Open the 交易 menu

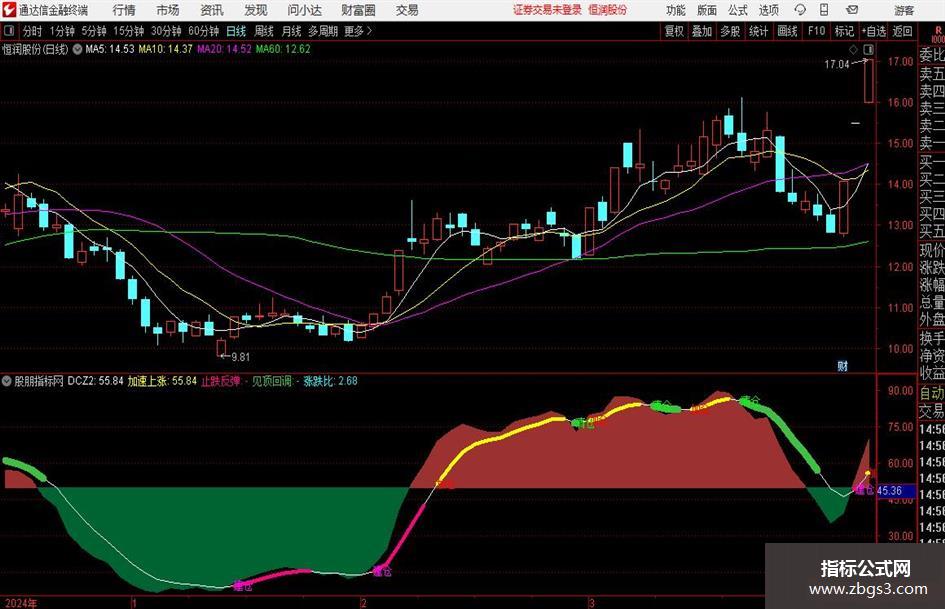(x=407, y=10)
